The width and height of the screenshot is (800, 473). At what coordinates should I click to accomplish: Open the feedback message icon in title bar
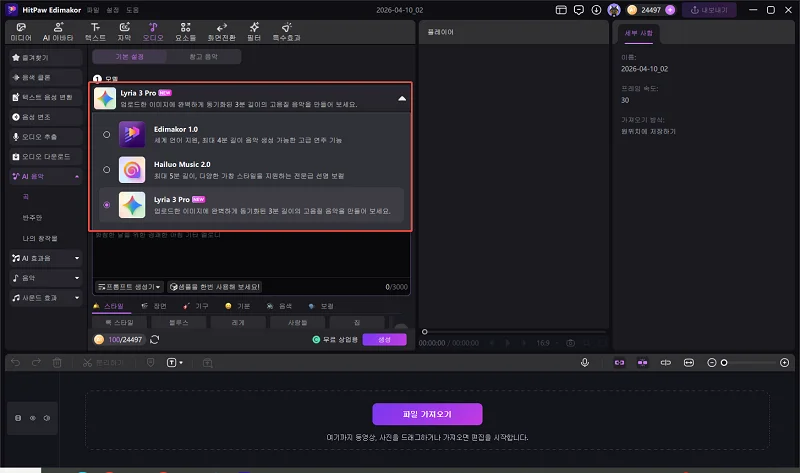click(579, 10)
